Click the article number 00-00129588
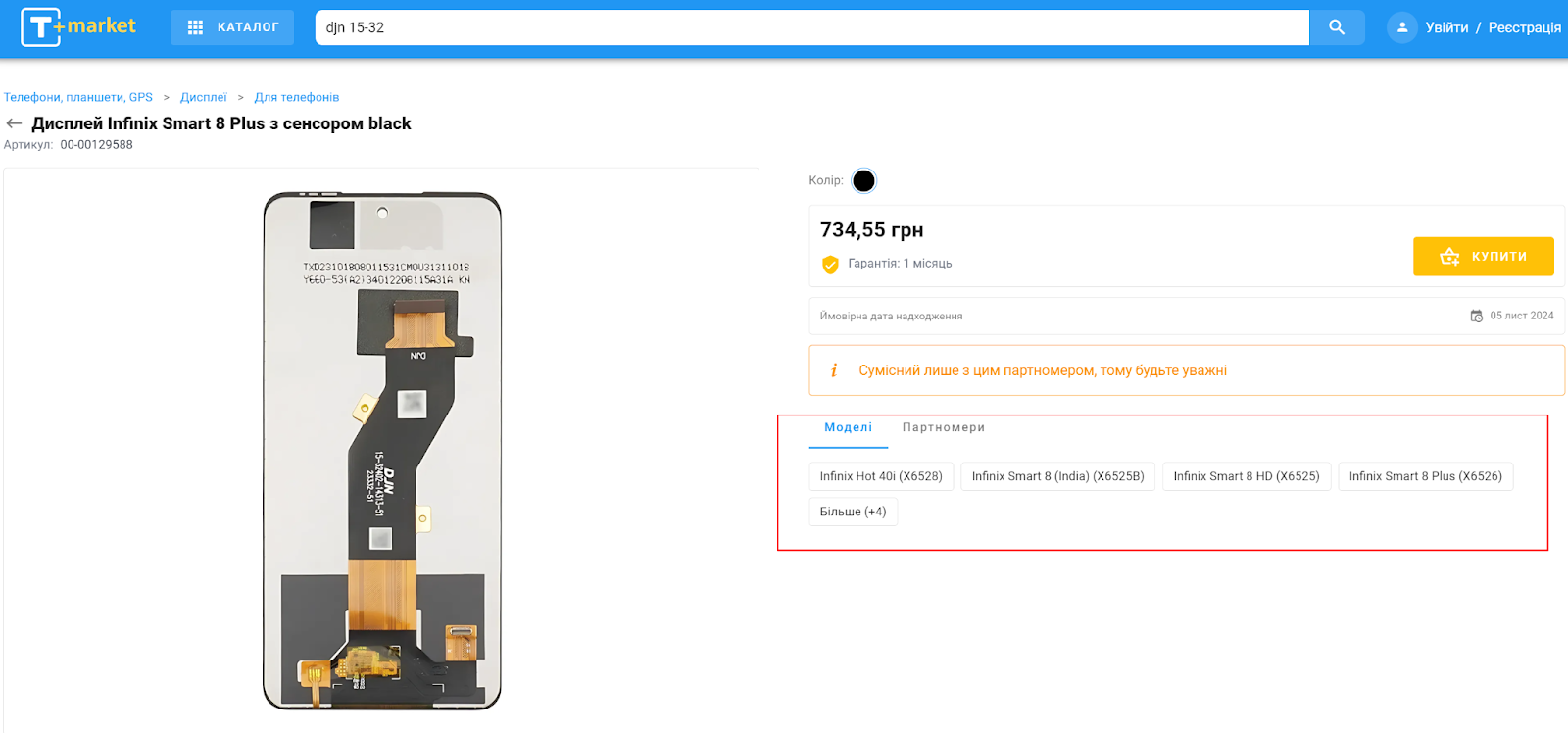Image resolution: width=1568 pixels, height=733 pixels. point(96,145)
